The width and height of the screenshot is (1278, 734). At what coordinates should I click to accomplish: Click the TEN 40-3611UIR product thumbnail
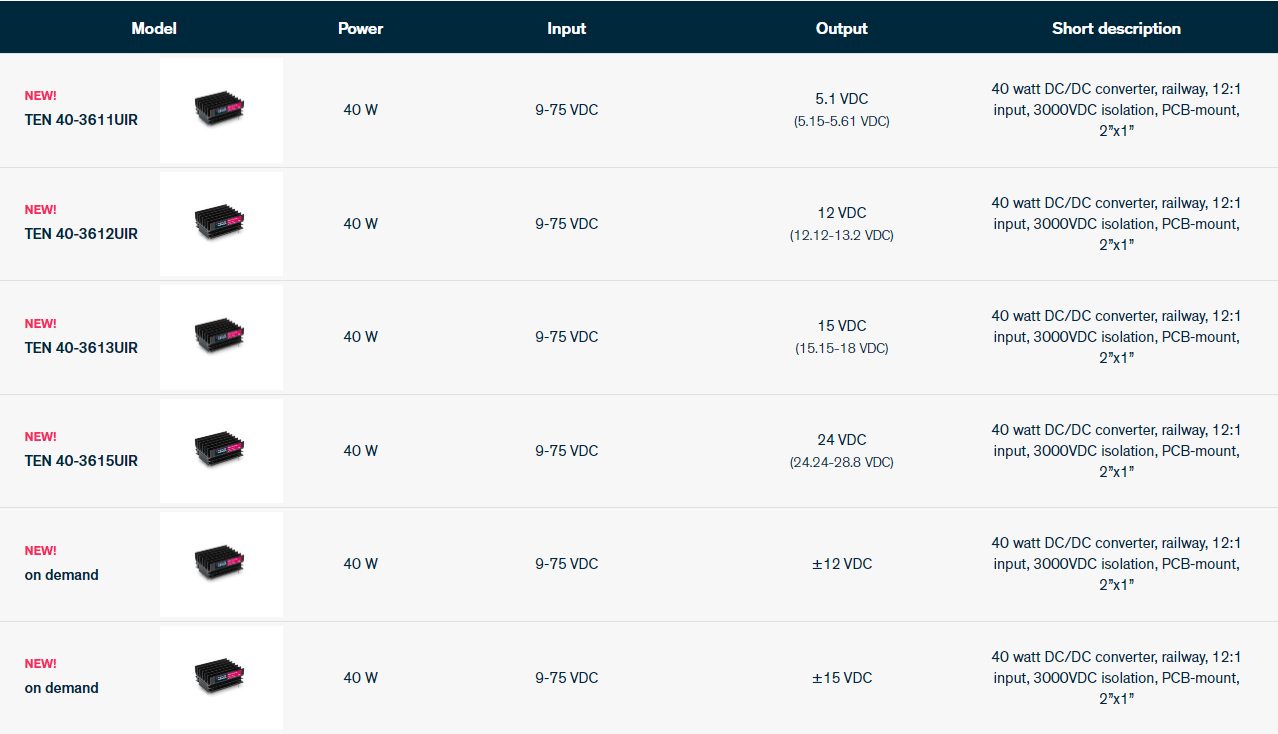(221, 109)
